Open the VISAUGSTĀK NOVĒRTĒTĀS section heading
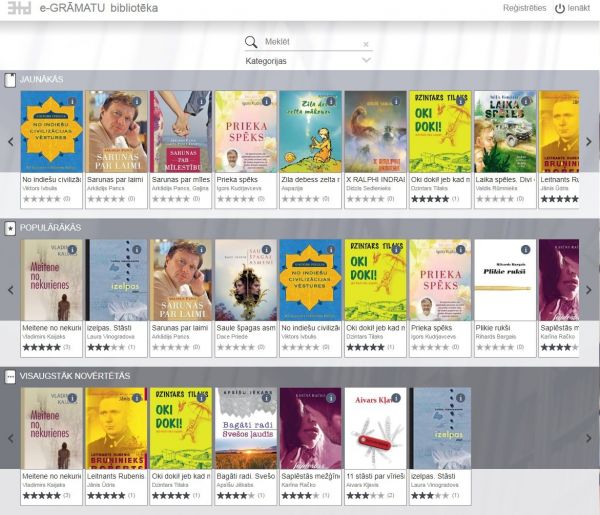Screen dimensions: 600x515 click(75, 376)
